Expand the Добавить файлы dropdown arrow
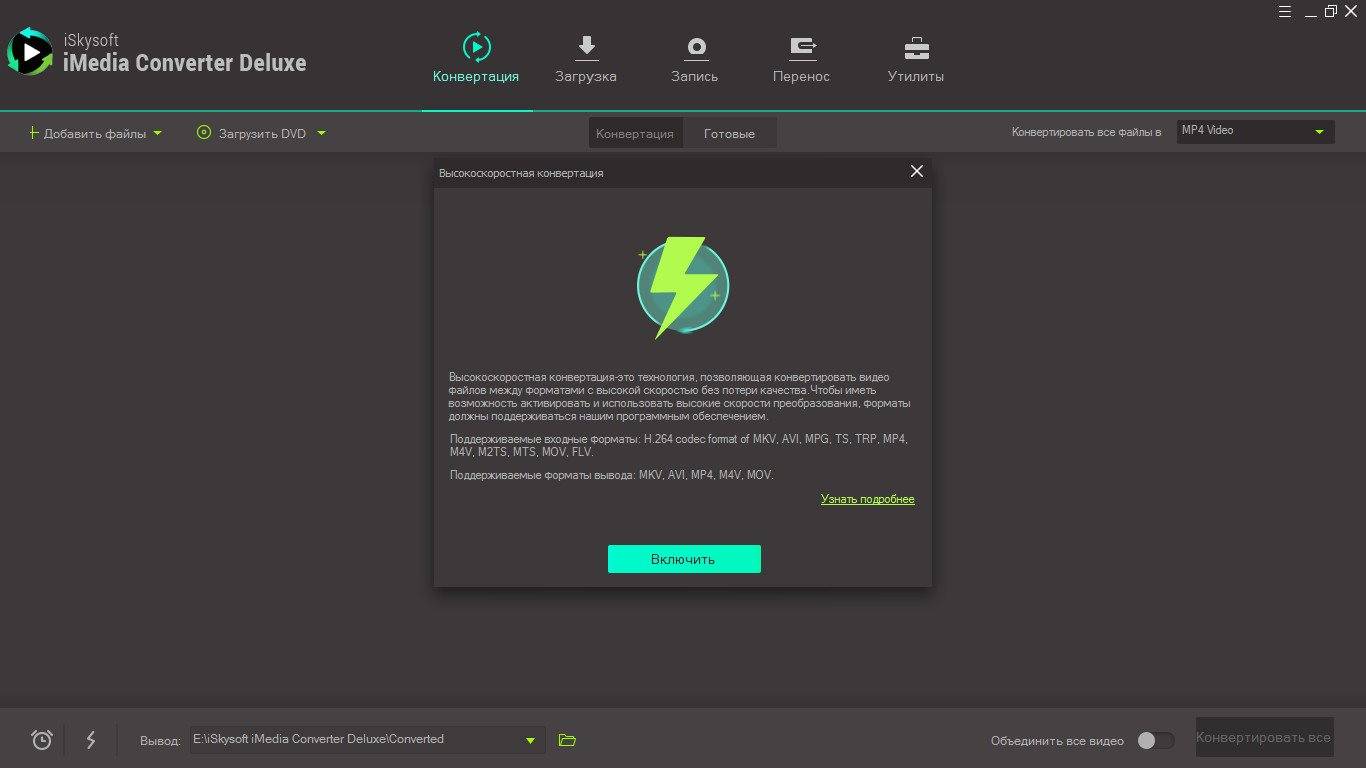This screenshot has height=768, width=1366. [158, 133]
